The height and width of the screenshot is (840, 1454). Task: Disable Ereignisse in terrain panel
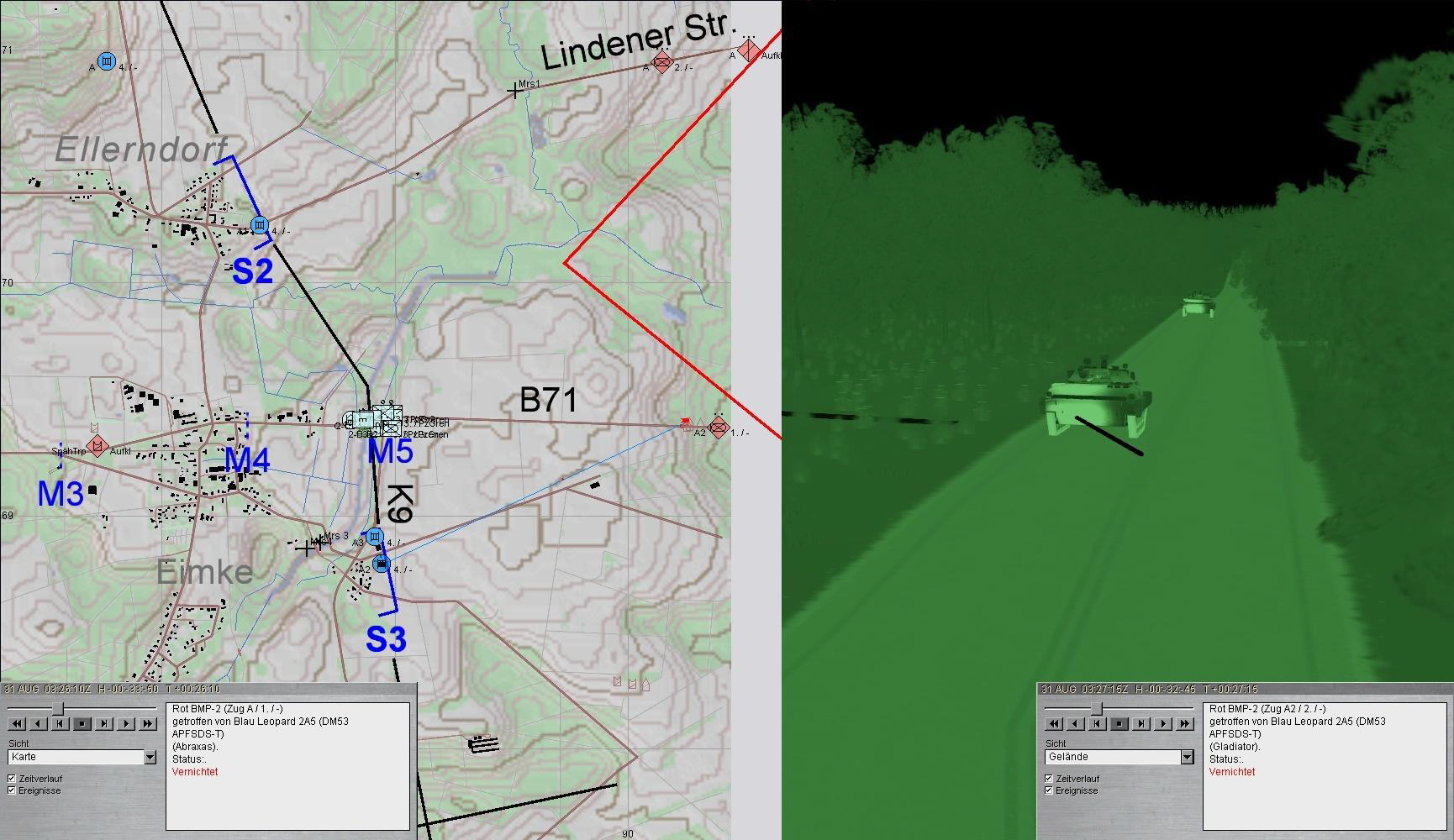tap(1049, 790)
